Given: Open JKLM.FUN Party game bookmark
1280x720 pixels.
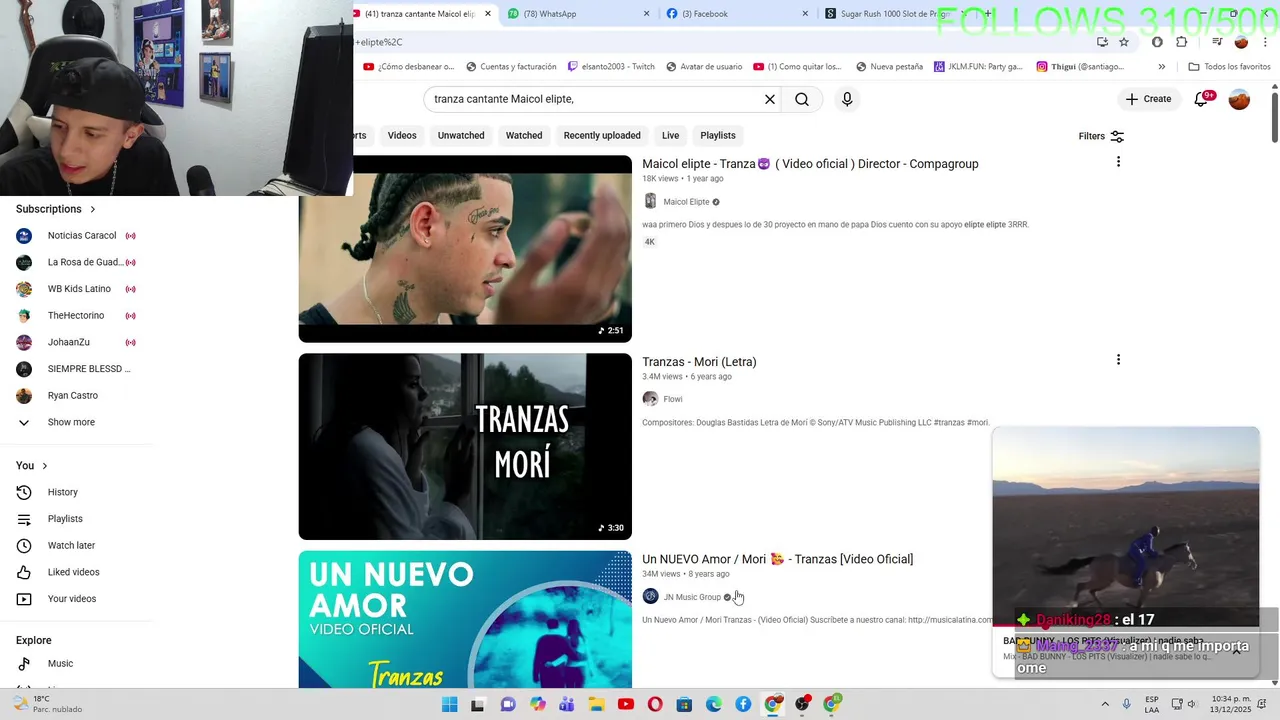Looking at the screenshot, I should point(978,67).
